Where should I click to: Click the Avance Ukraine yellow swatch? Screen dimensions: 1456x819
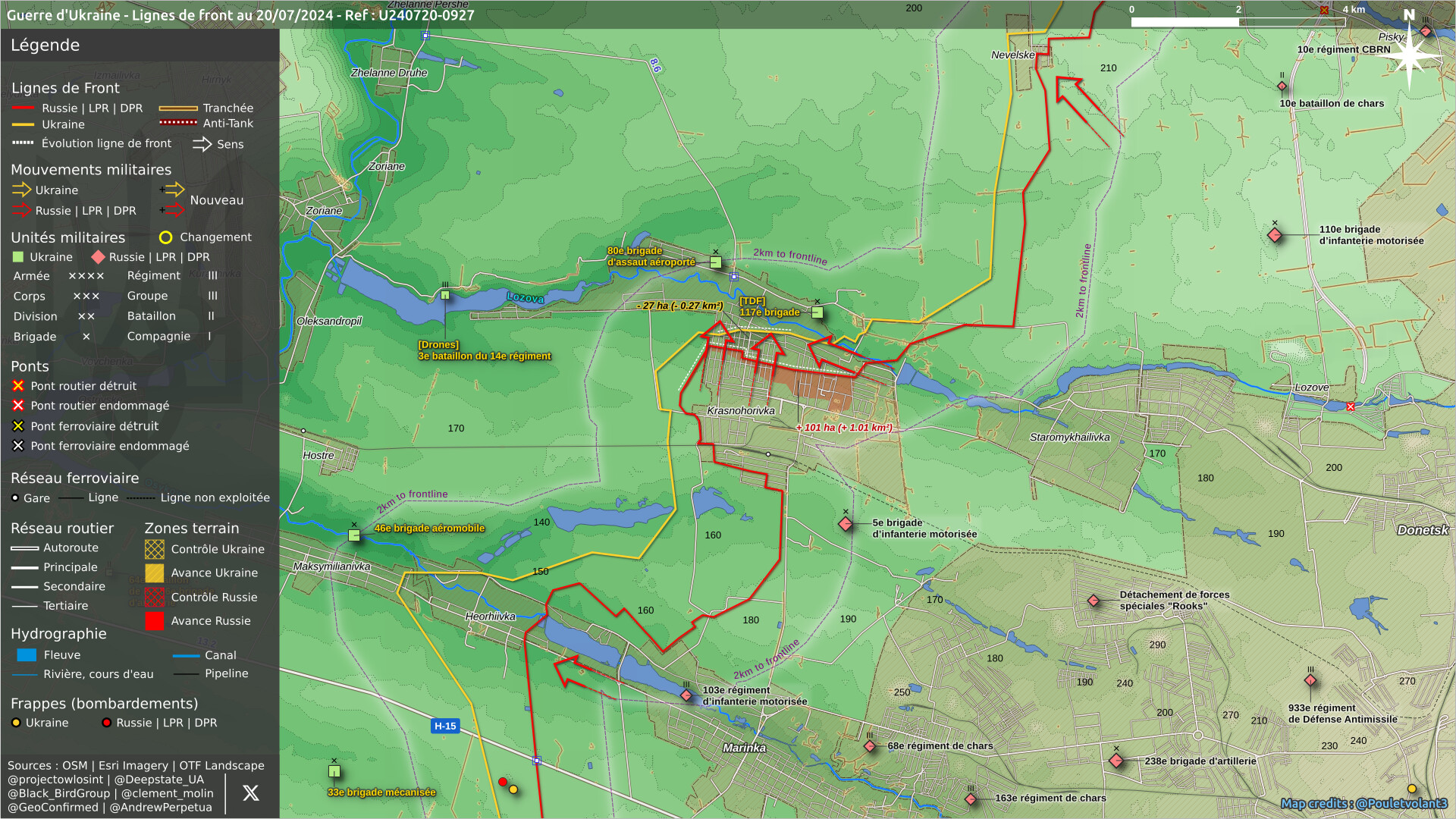click(155, 573)
